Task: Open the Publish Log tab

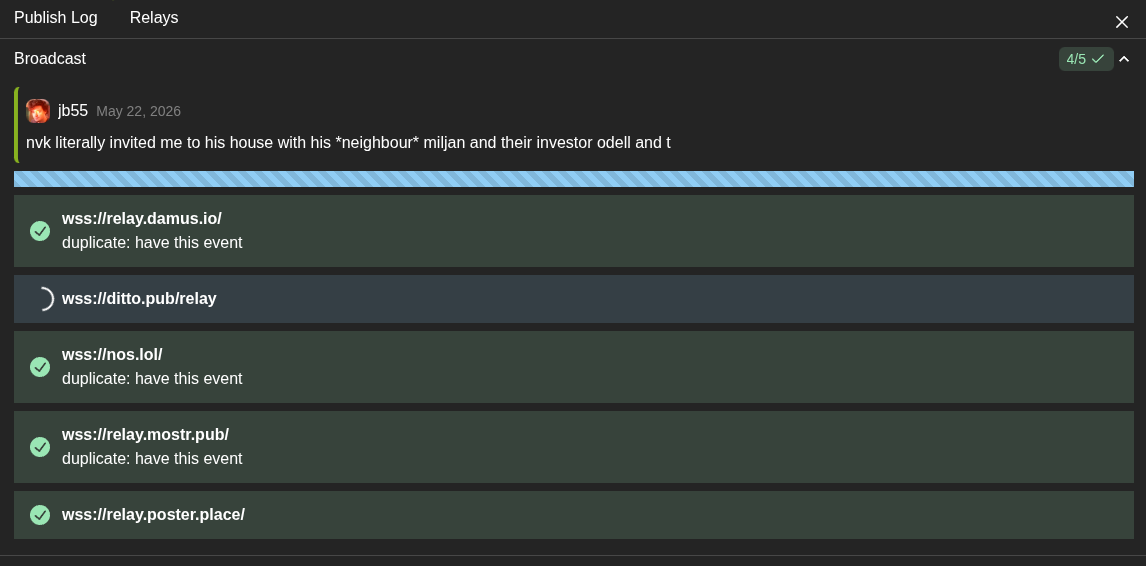Action: 56,18
